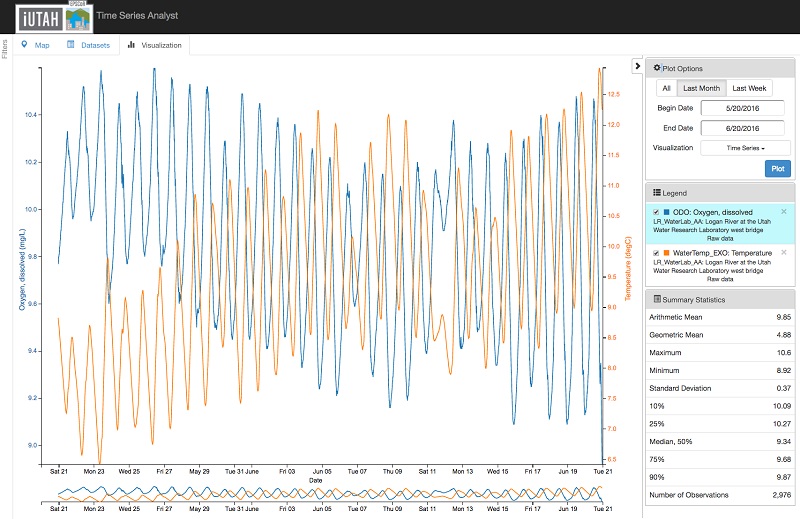Collapse the side panel with chevron arrow
The image size is (800, 519).
[637, 66]
